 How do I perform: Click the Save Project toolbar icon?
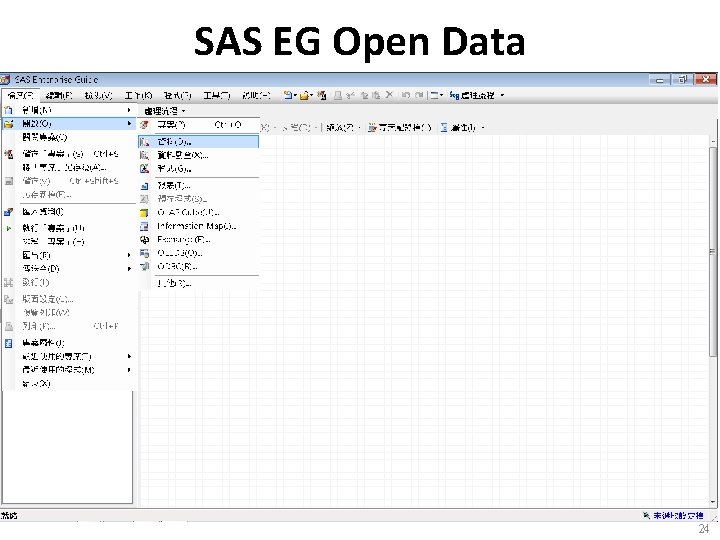[x=321, y=95]
